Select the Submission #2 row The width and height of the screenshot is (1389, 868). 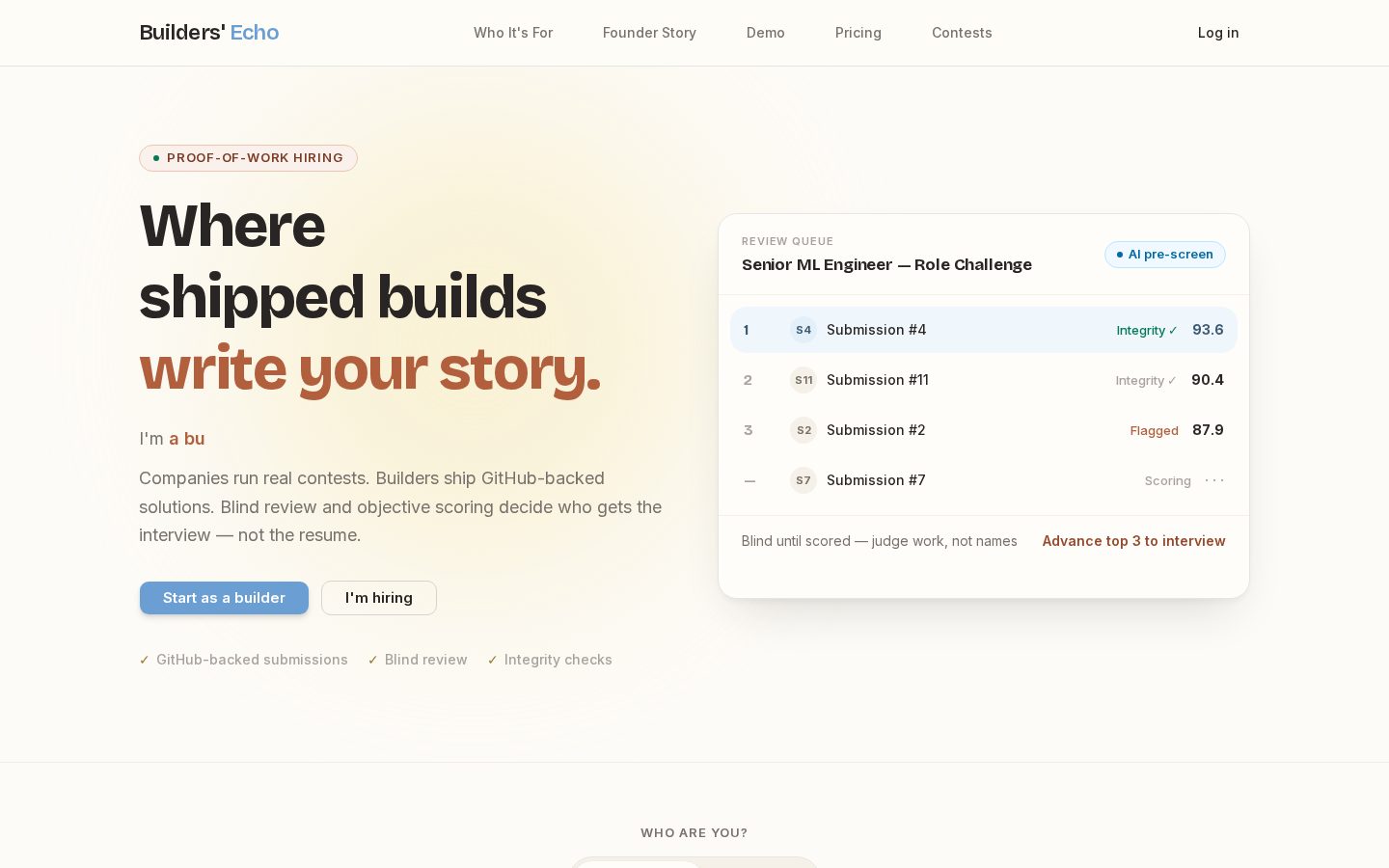984,430
